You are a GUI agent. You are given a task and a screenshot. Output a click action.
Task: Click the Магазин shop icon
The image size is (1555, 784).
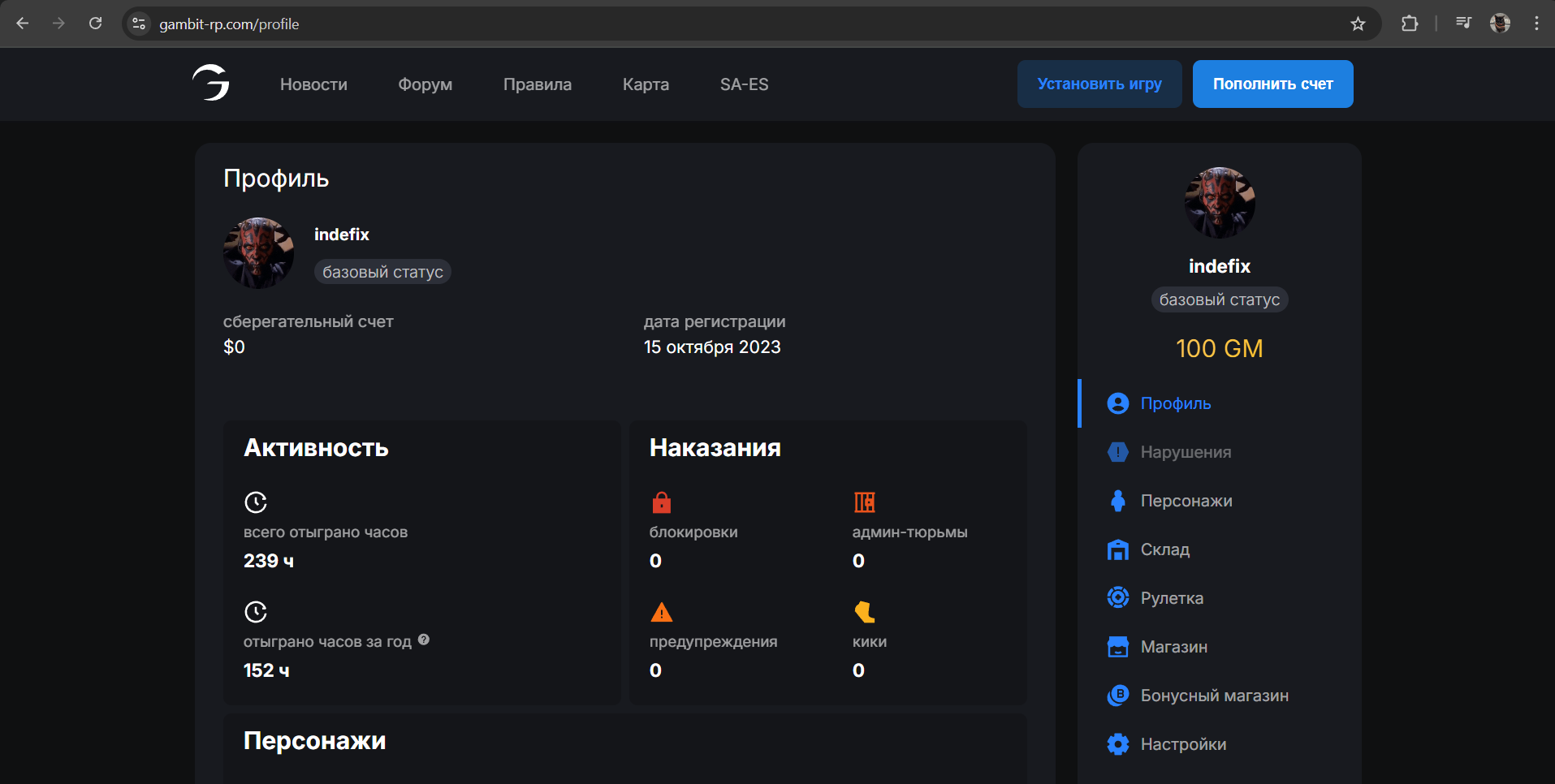1118,647
